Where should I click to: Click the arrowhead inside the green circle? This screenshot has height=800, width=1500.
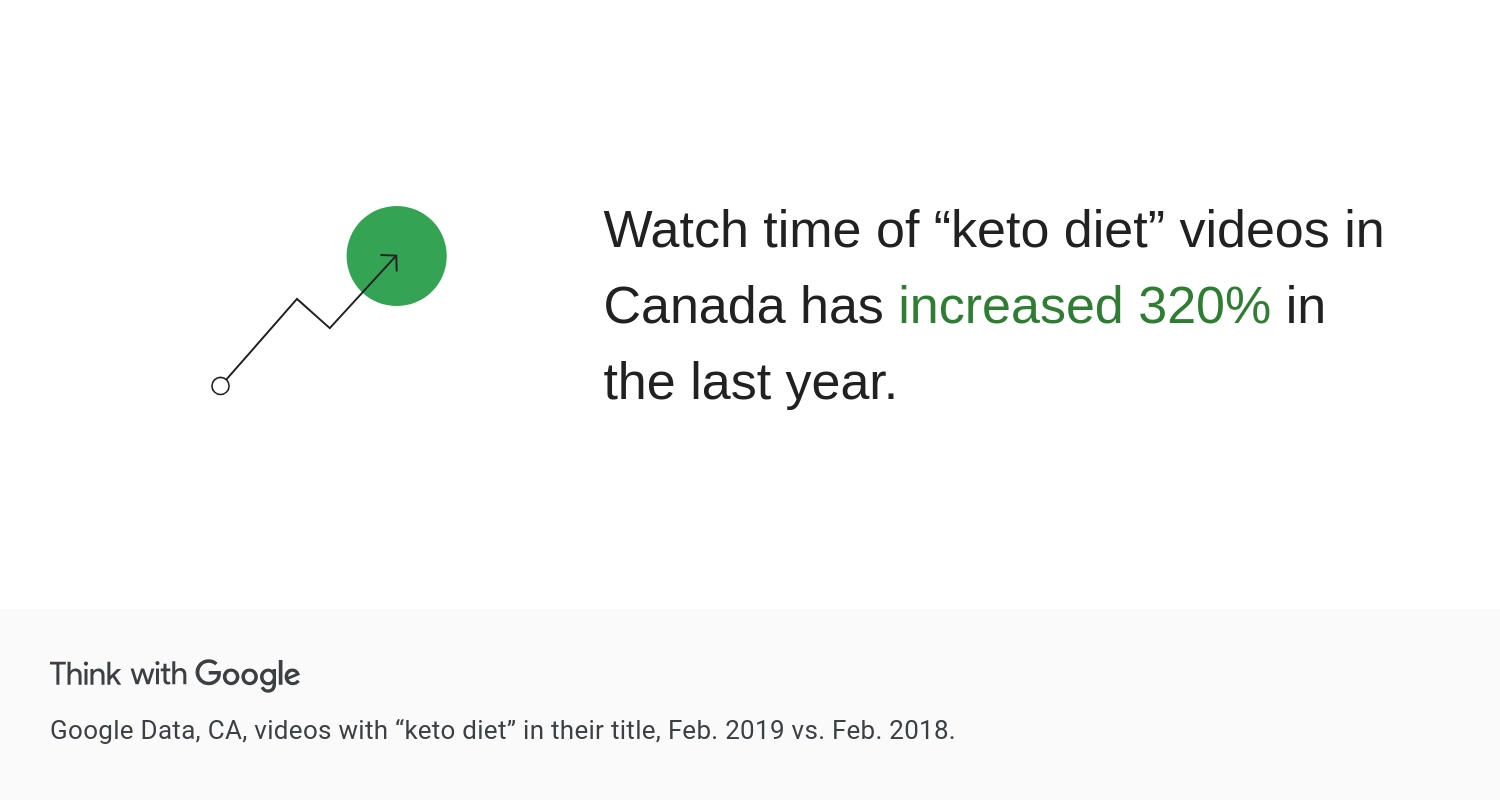391,262
